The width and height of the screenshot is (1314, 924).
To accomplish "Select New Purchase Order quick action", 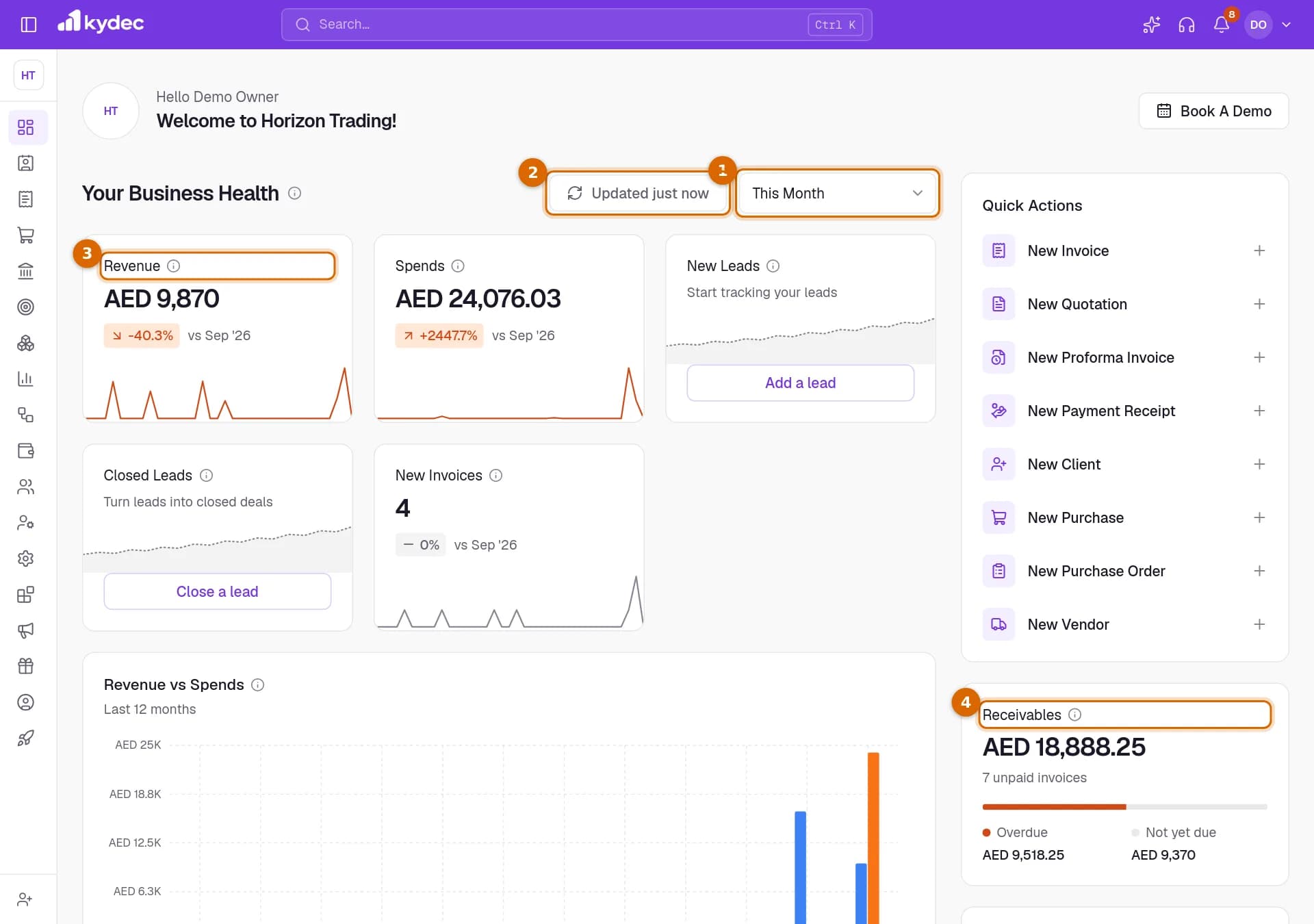I will [1124, 571].
